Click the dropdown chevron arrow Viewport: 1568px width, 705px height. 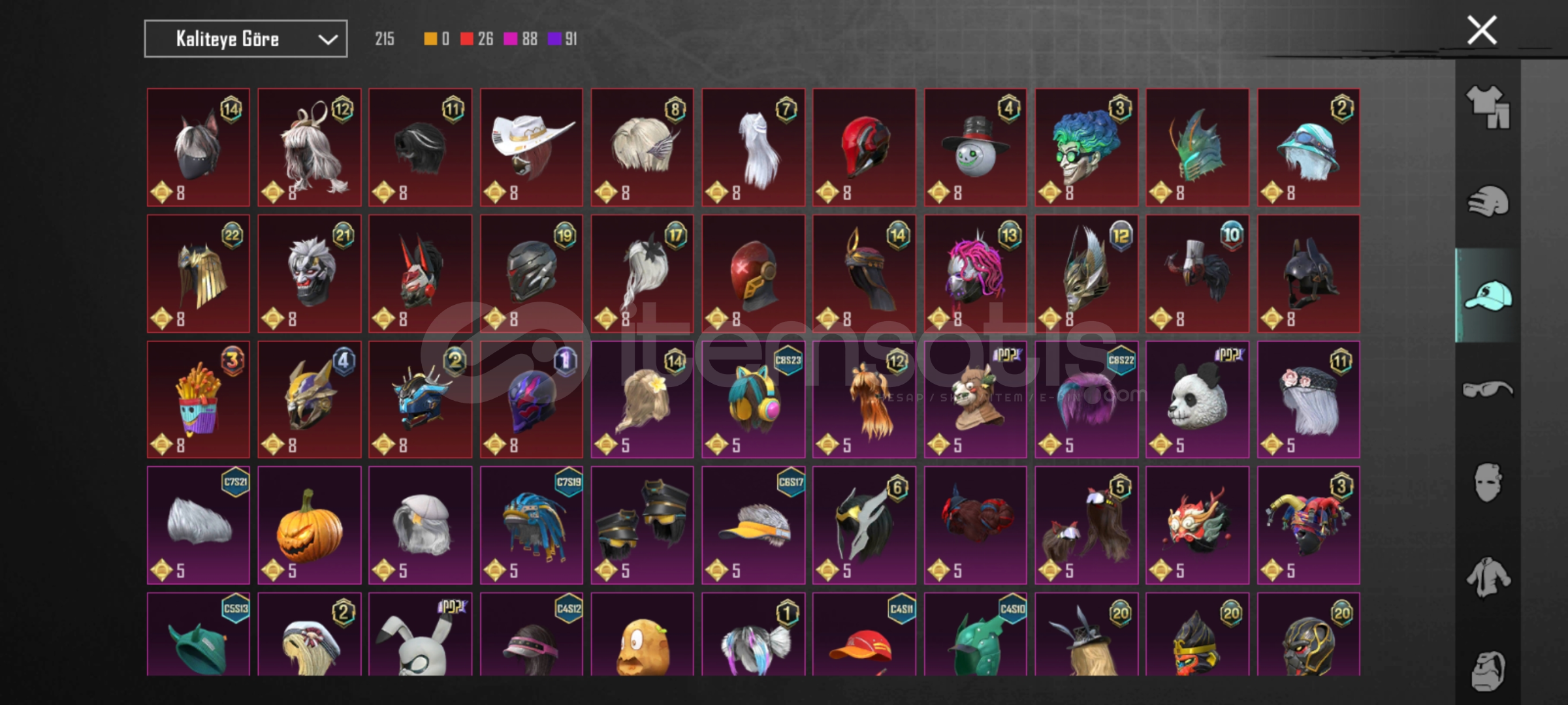click(x=327, y=40)
